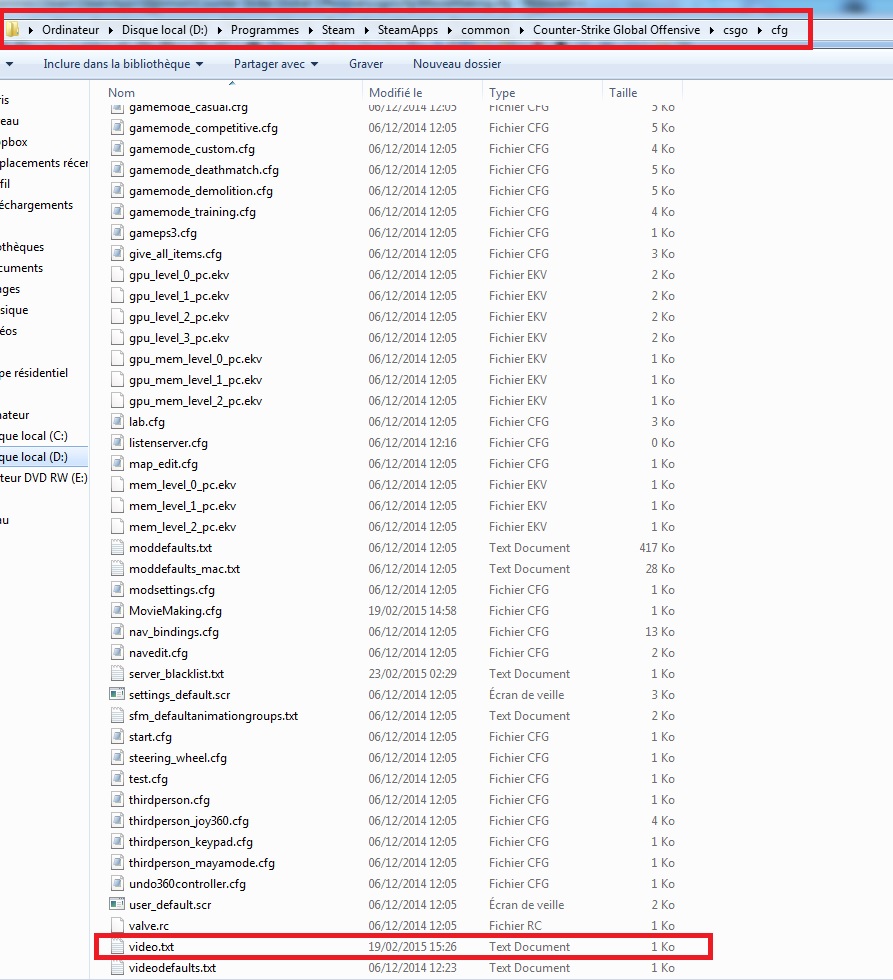
Task: Go to Programmes in the breadcrumb
Action: [265, 30]
